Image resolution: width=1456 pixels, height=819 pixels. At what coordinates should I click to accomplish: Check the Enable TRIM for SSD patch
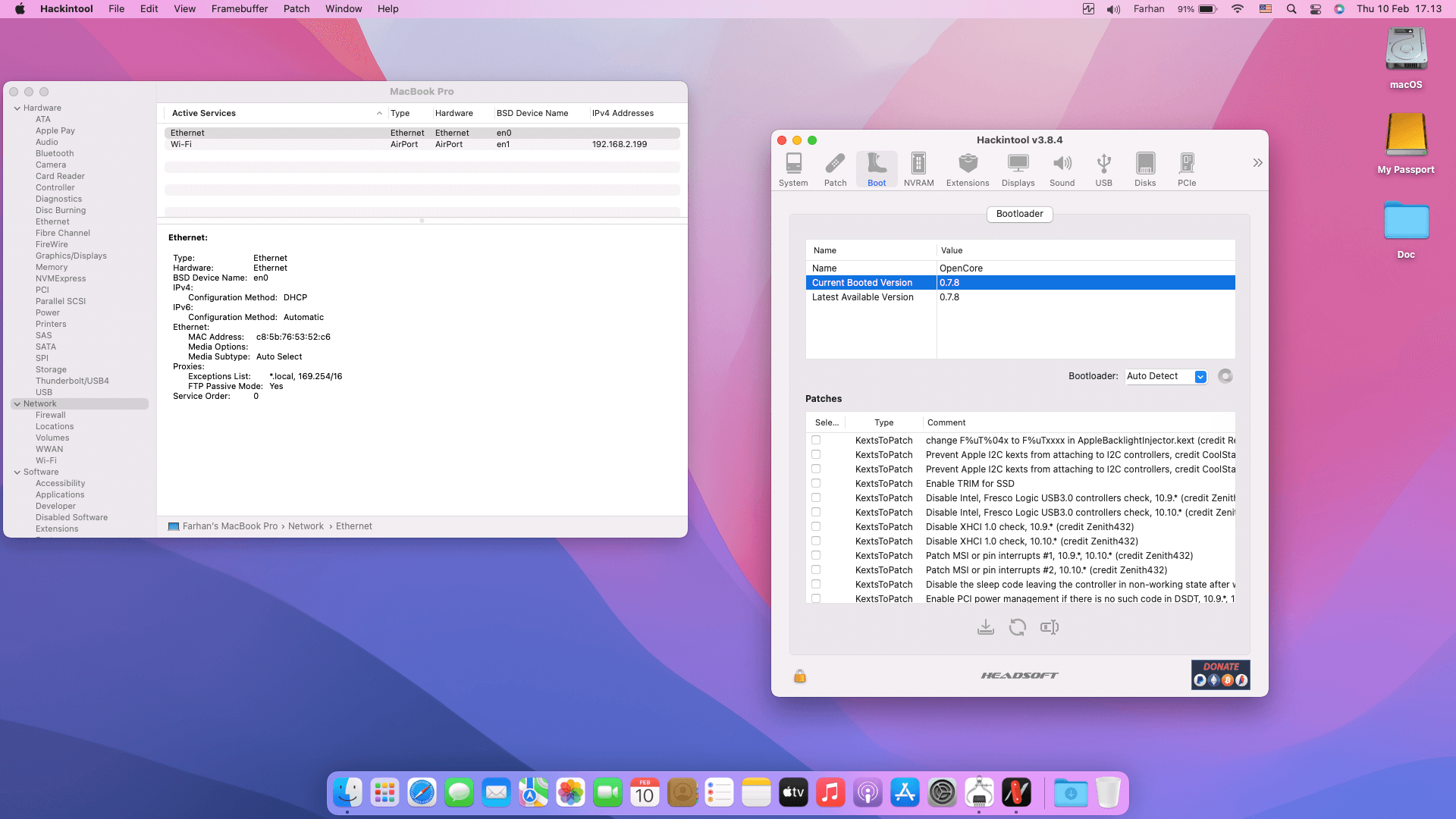[816, 483]
